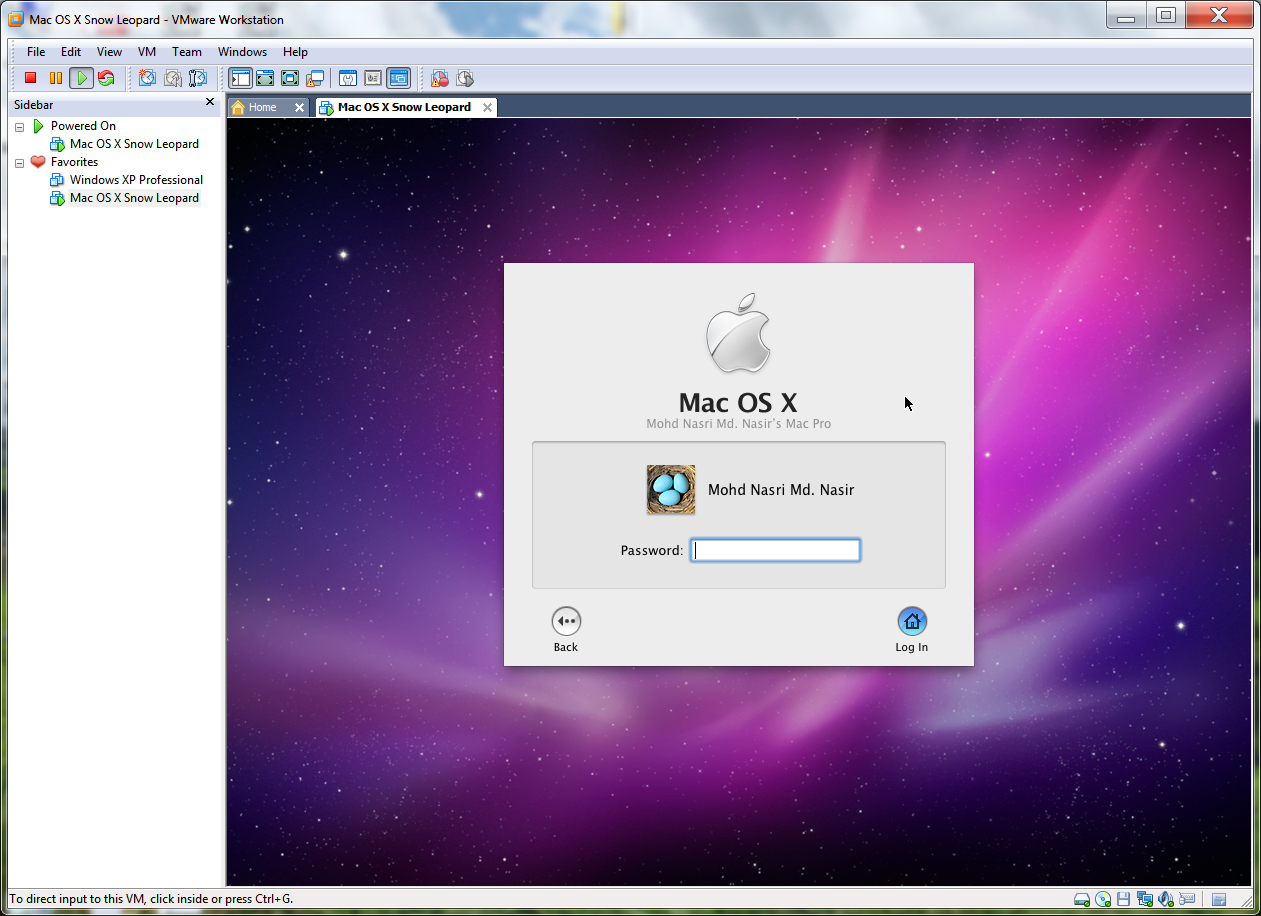The image size is (1261, 916).
Task: Open the File menu
Action: pyautogui.click(x=36, y=52)
